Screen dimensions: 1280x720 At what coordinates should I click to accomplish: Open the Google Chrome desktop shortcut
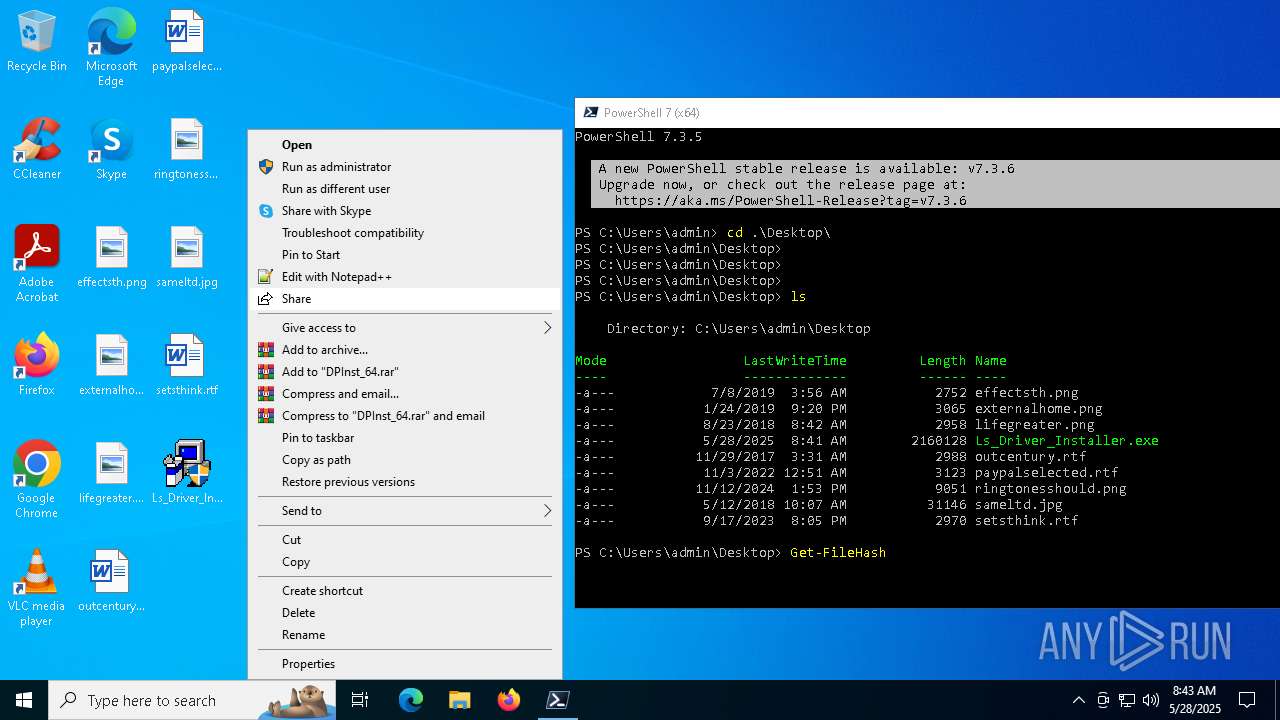click(37, 480)
